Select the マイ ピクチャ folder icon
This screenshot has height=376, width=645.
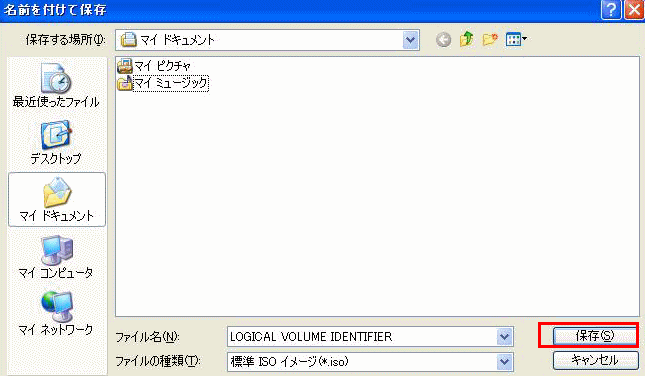coord(125,66)
